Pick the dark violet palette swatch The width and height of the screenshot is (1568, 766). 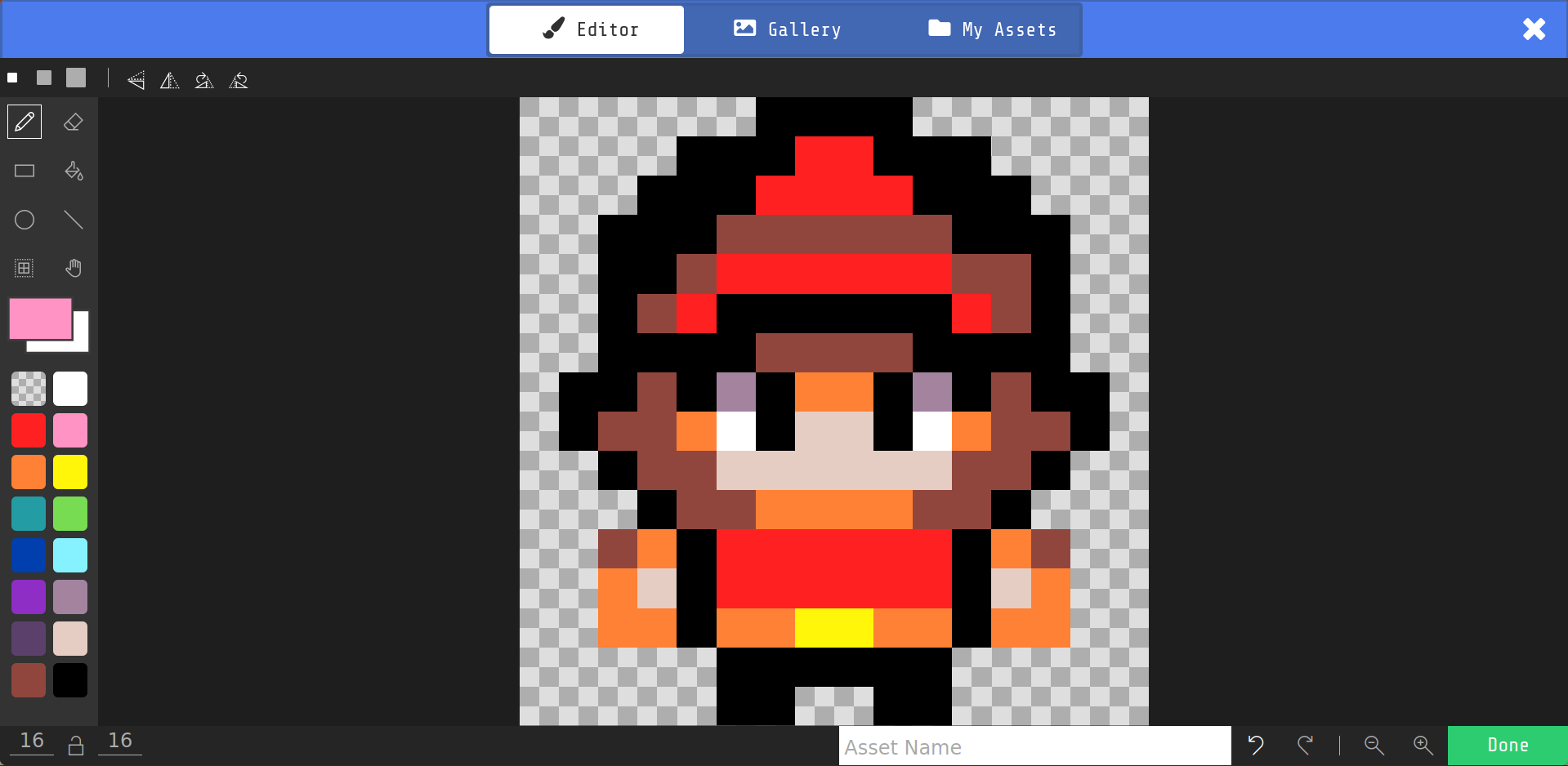pos(29,639)
